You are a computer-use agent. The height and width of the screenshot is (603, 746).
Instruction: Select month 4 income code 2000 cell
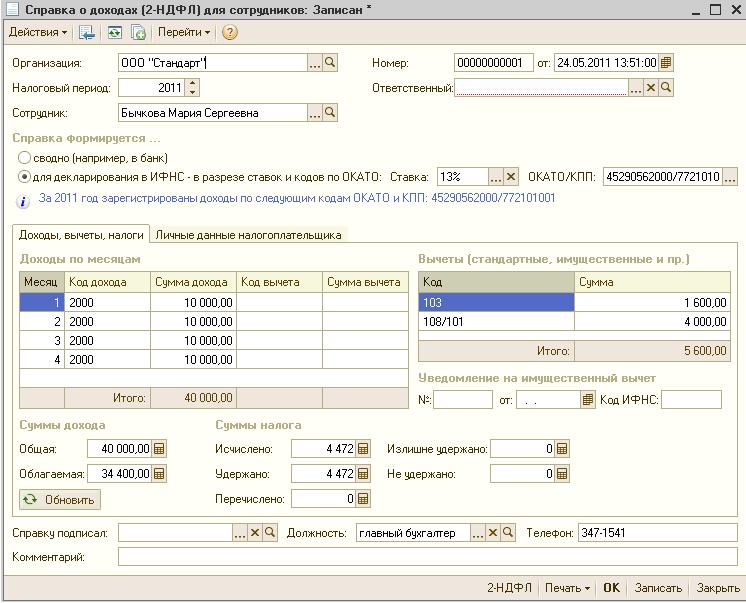coord(108,359)
